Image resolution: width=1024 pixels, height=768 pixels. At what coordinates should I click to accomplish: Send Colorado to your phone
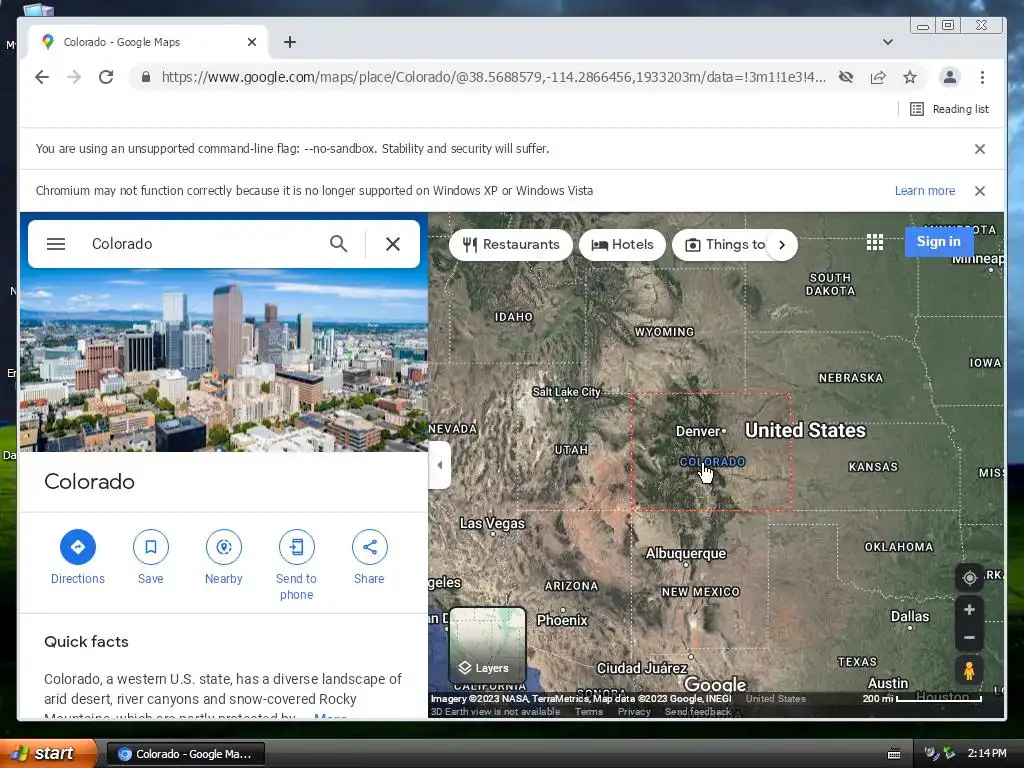pyautogui.click(x=296, y=565)
